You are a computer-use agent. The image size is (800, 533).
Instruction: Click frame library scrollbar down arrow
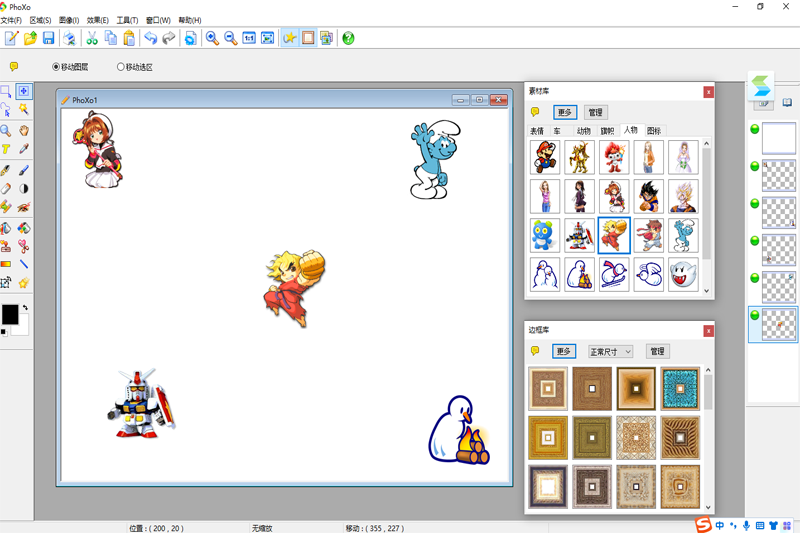tap(708, 507)
